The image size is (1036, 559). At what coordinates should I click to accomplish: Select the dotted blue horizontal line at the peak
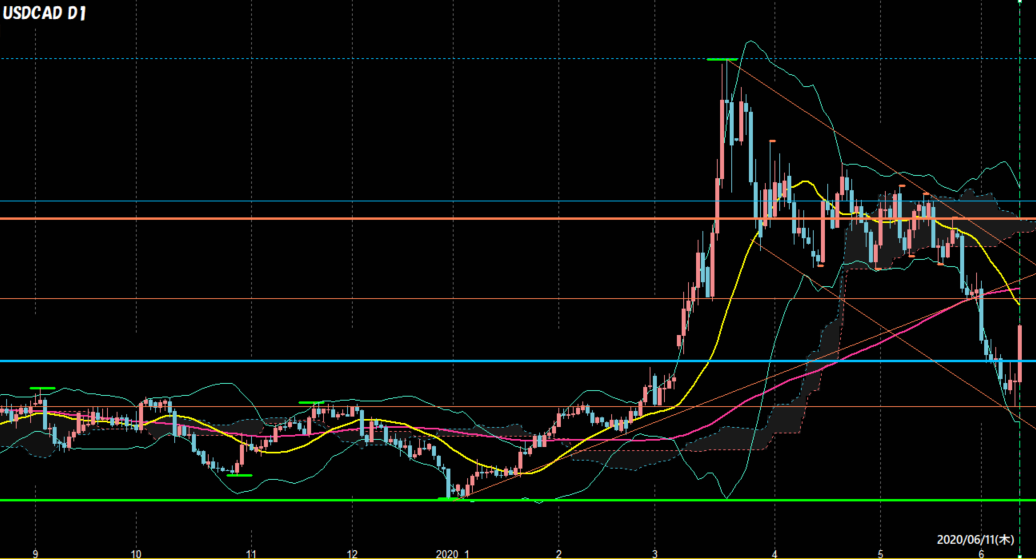click(x=518, y=59)
